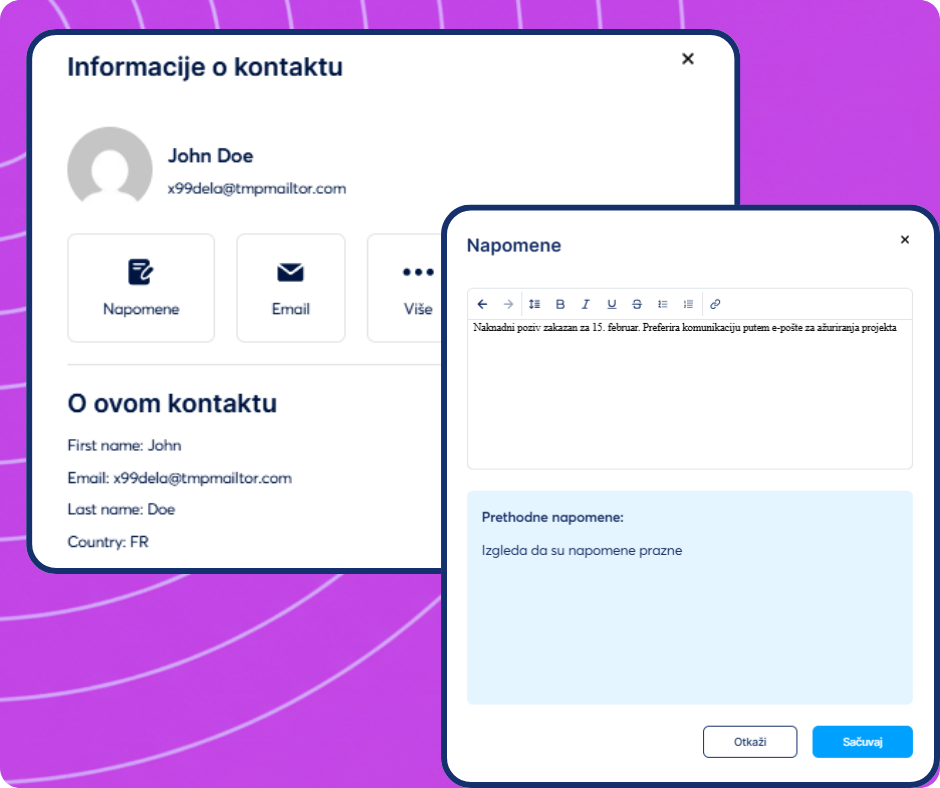Click the 'First name: John' detail line
Image resolution: width=940 pixels, height=788 pixels.
(x=124, y=446)
